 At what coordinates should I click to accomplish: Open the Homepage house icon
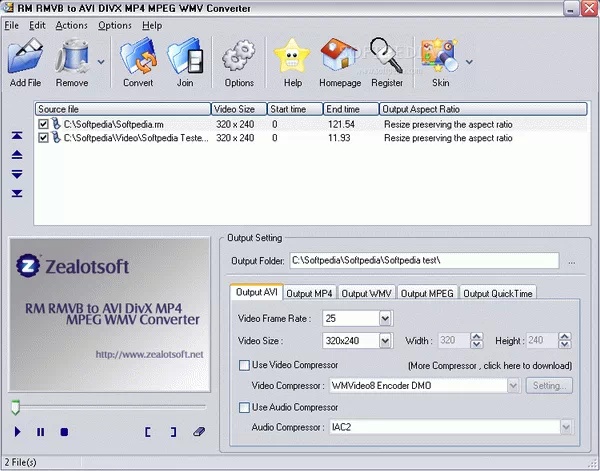[339, 56]
